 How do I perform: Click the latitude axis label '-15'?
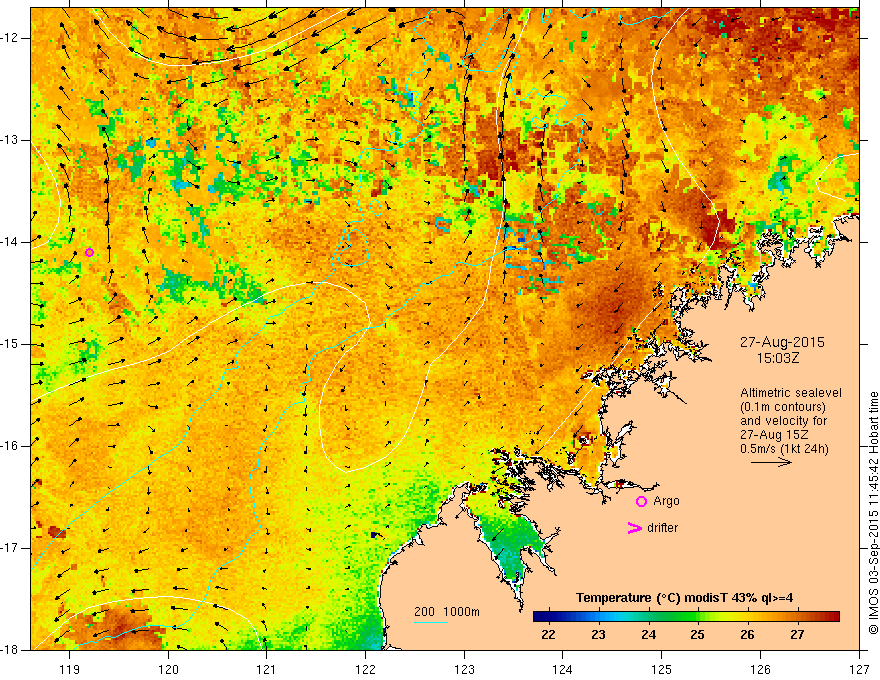point(10,344)
